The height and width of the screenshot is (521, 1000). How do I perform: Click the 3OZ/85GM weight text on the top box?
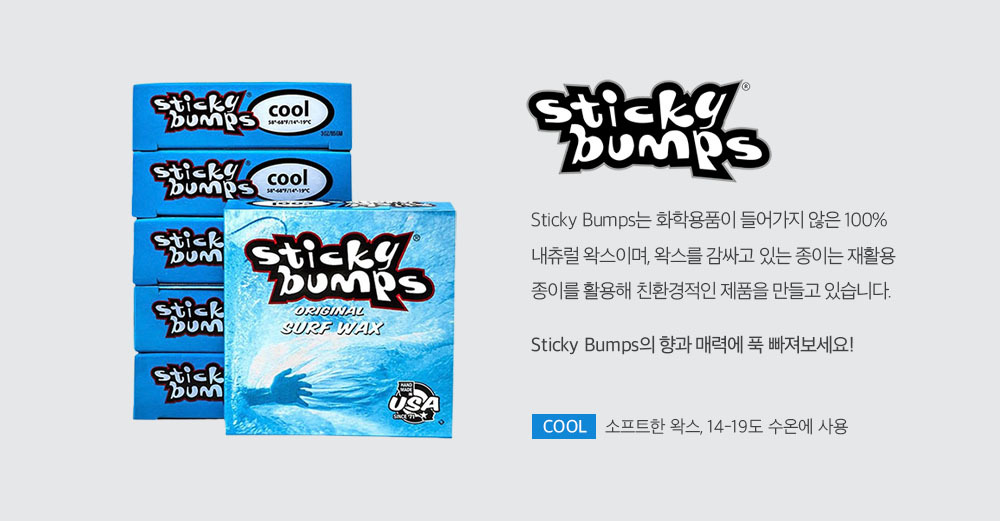pyautogui.click(x=332, y=134)
